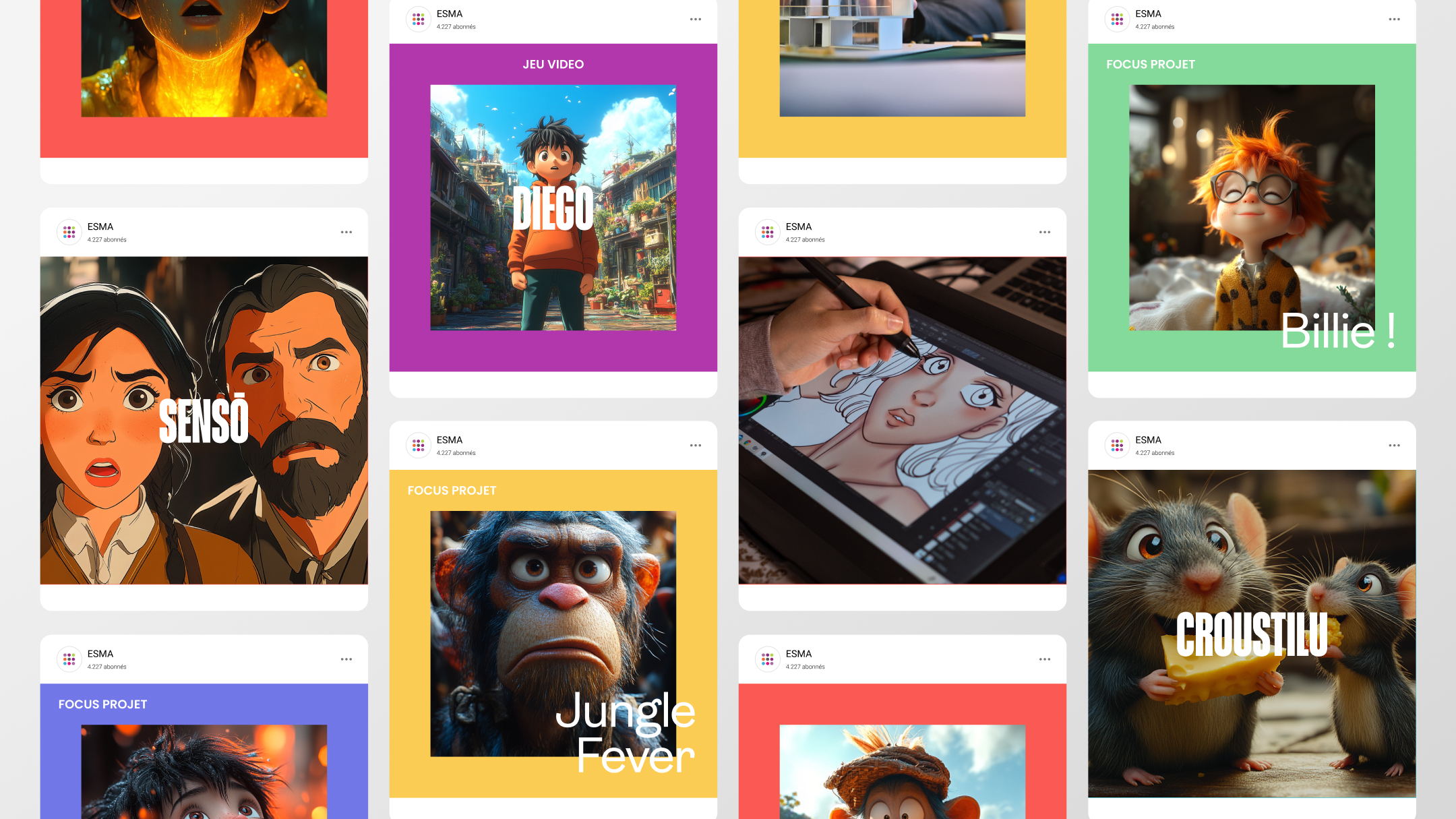Click ESMA avatar logo on Sensō post
The image size is (1456, 819).
69,232
